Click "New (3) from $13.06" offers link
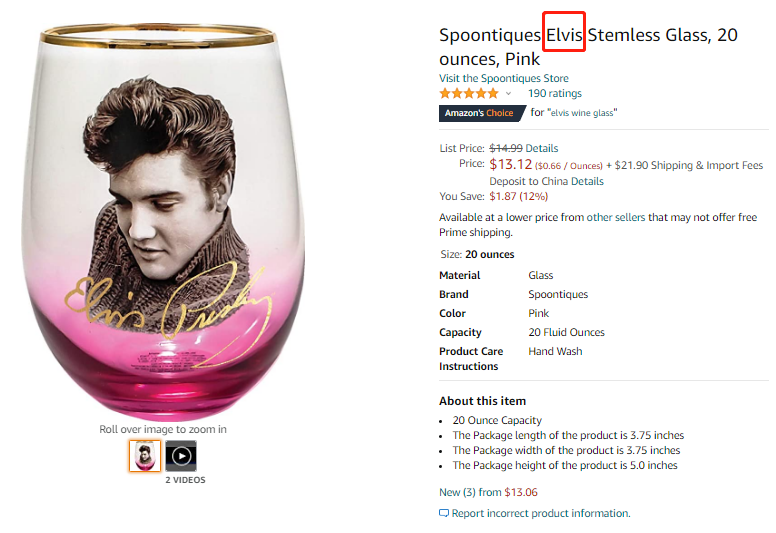Image resolution: width=776 pixels, height=533 pixels. pos(488,491)
